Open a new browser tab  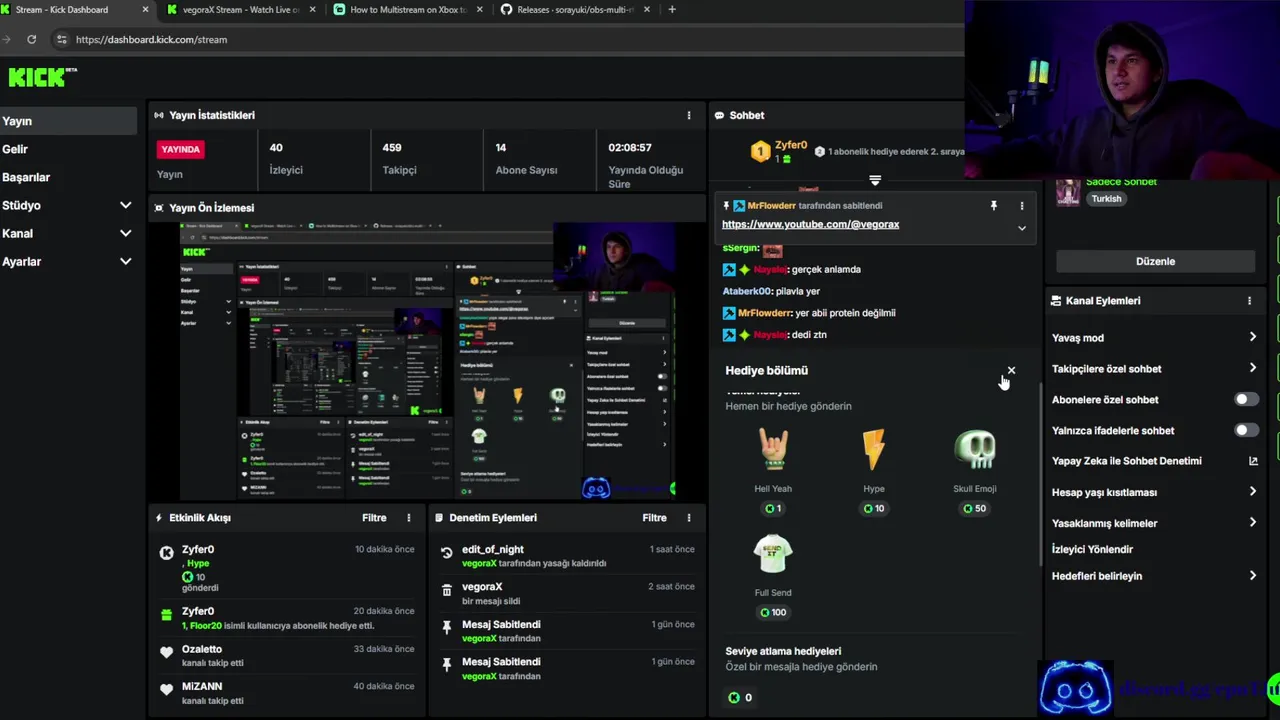pos(671,10)
